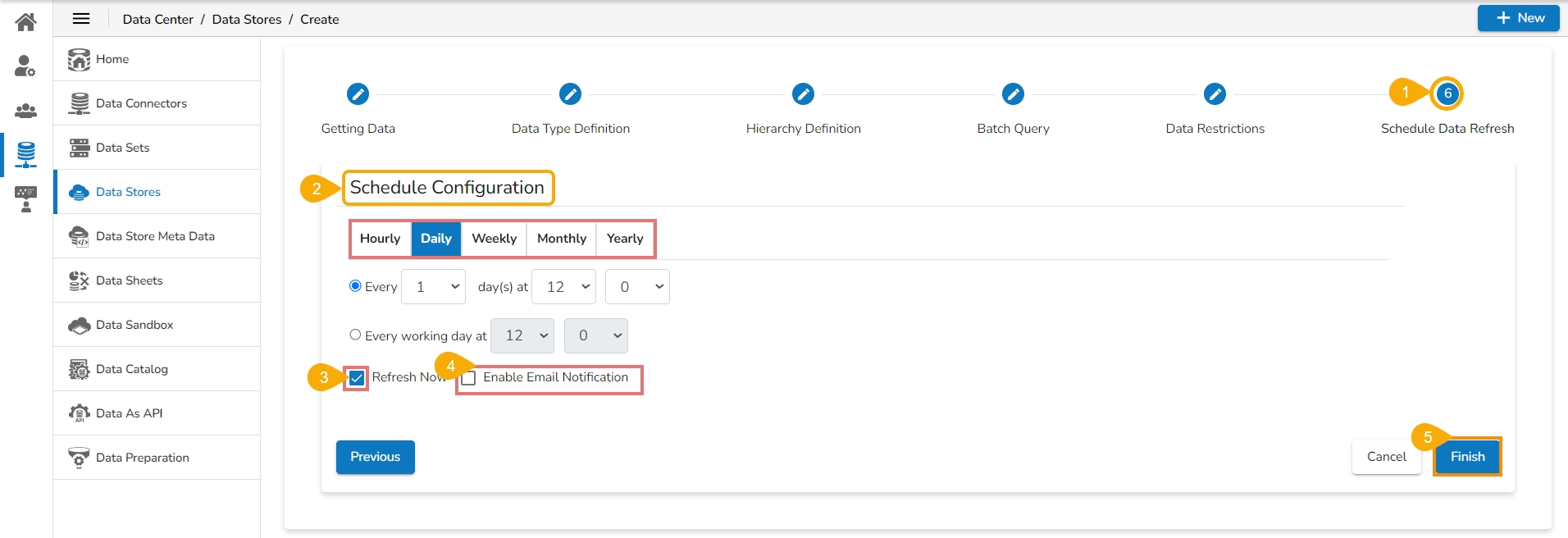Open the user settings icon in left rail
The height and width of the screenshot is (538, 1568).
point(25,66)
